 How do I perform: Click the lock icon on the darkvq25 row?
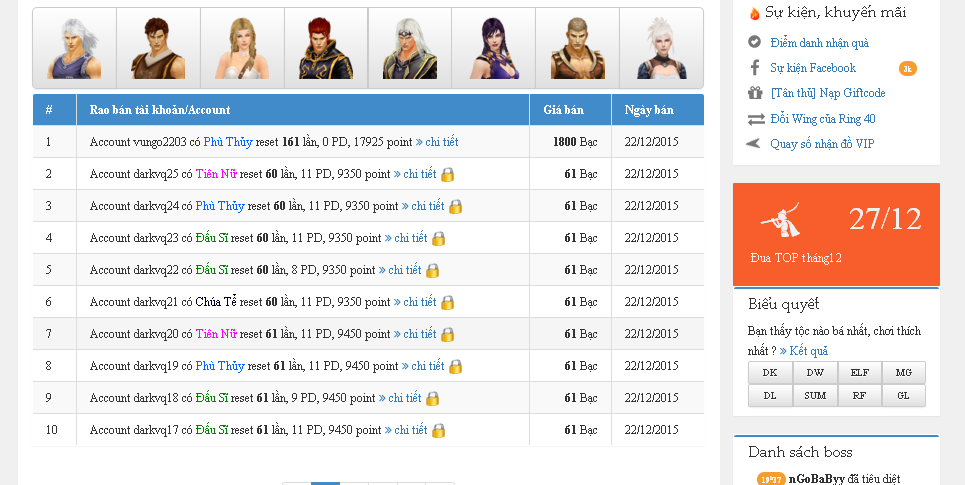click(448, 174)
